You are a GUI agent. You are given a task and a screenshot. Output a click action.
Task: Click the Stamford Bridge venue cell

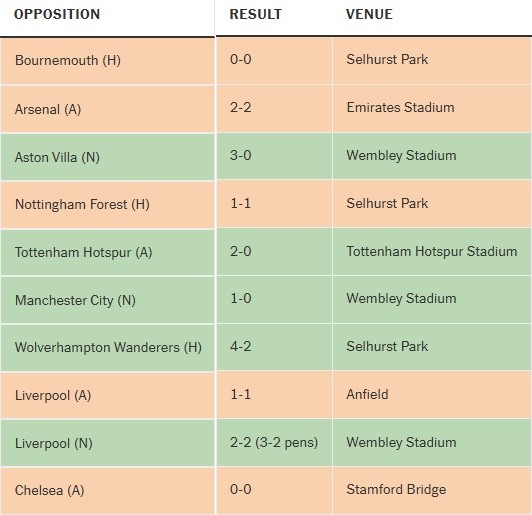tap(432, 490)
